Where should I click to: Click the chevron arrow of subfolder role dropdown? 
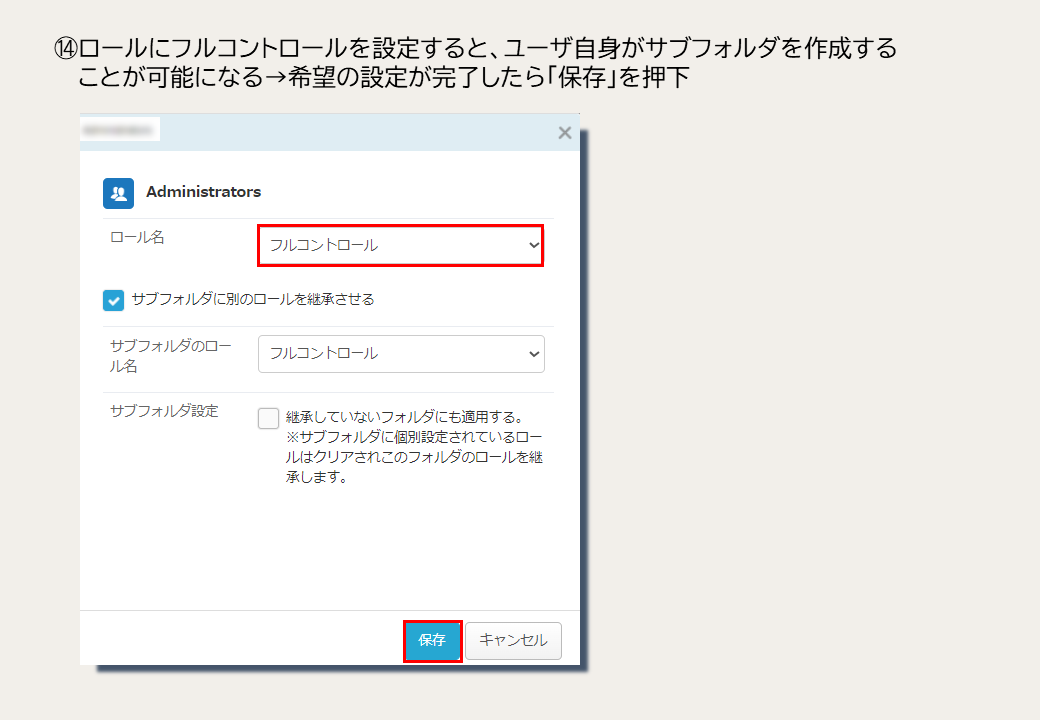[533, 353]
